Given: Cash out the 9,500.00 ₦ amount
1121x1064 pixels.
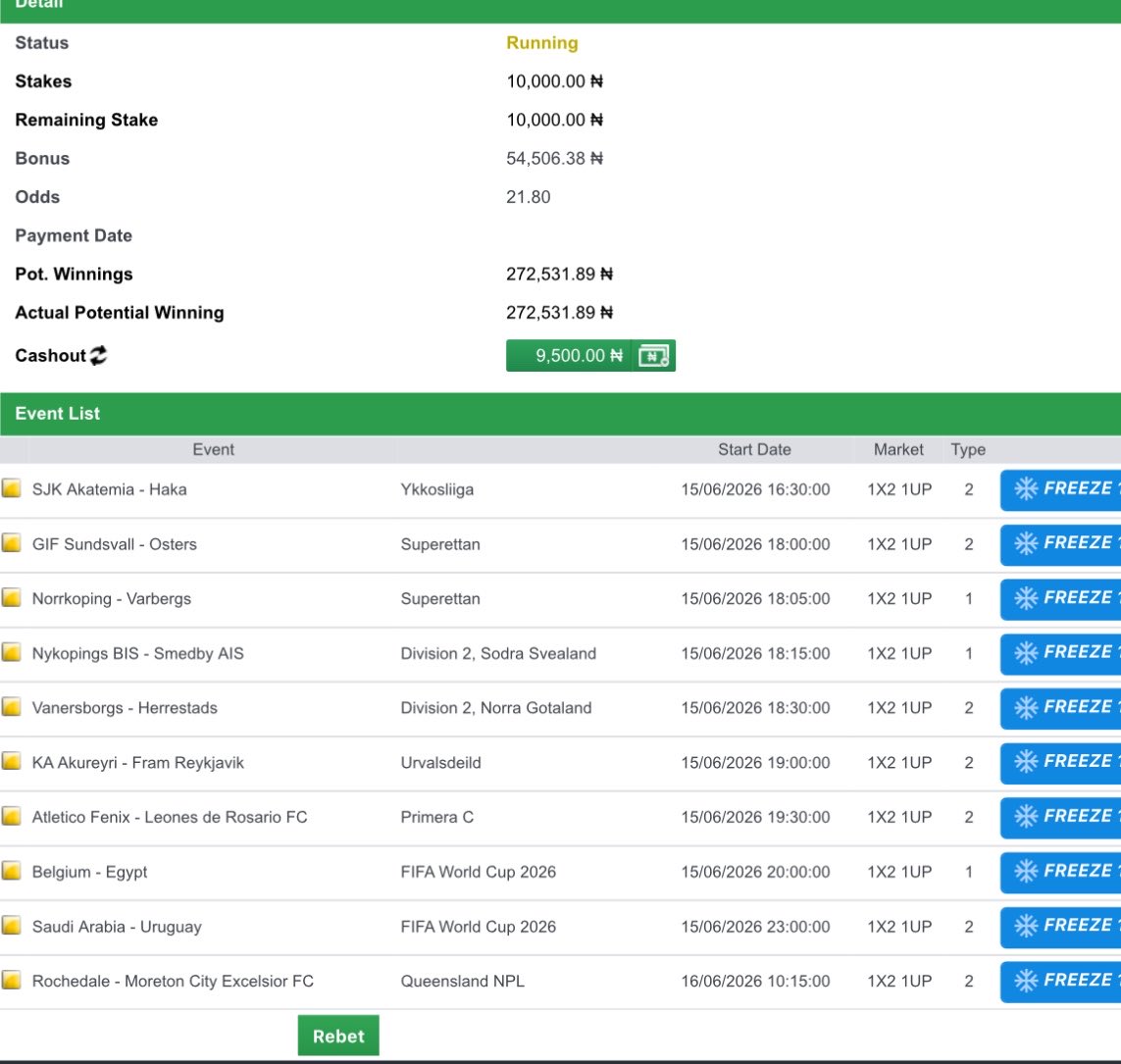Looking at the screenshot, I should [x=590, y=355].
